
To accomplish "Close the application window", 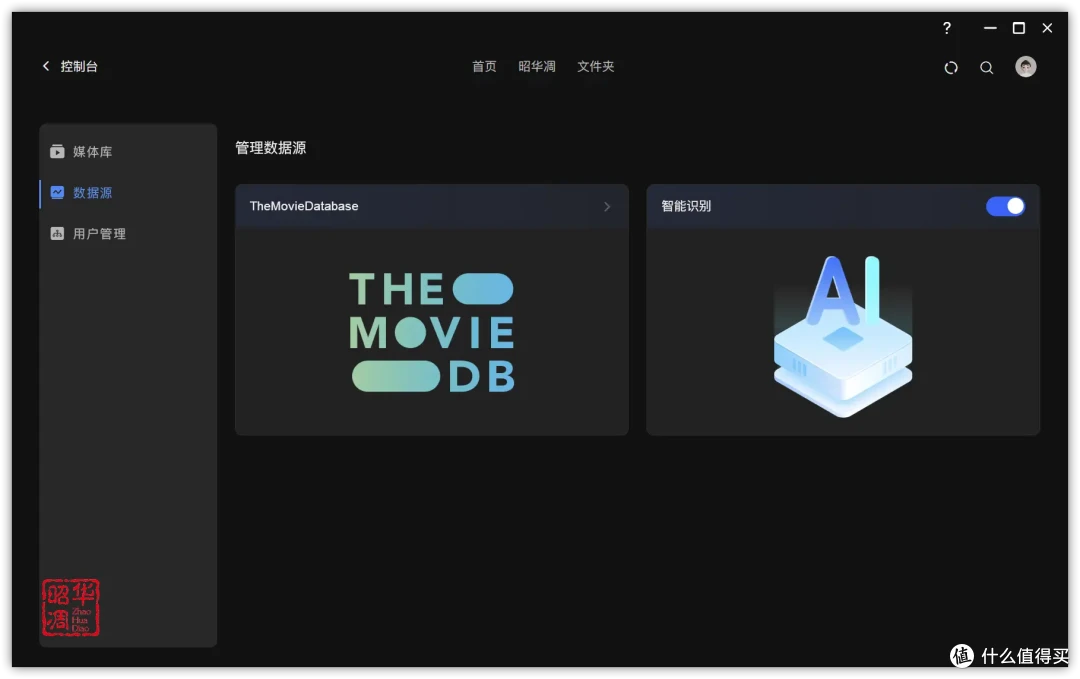I will click(1047, 28).
